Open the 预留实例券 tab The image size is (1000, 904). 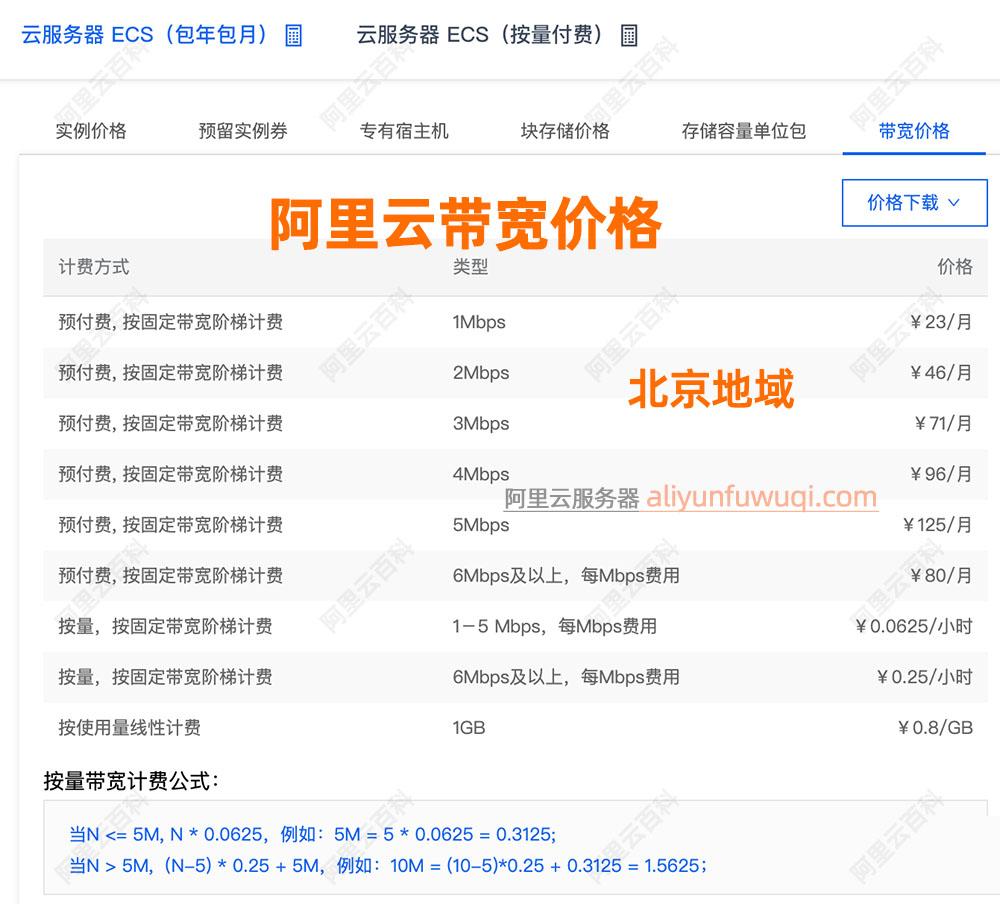pyautogui.click(x=243, y=131)
